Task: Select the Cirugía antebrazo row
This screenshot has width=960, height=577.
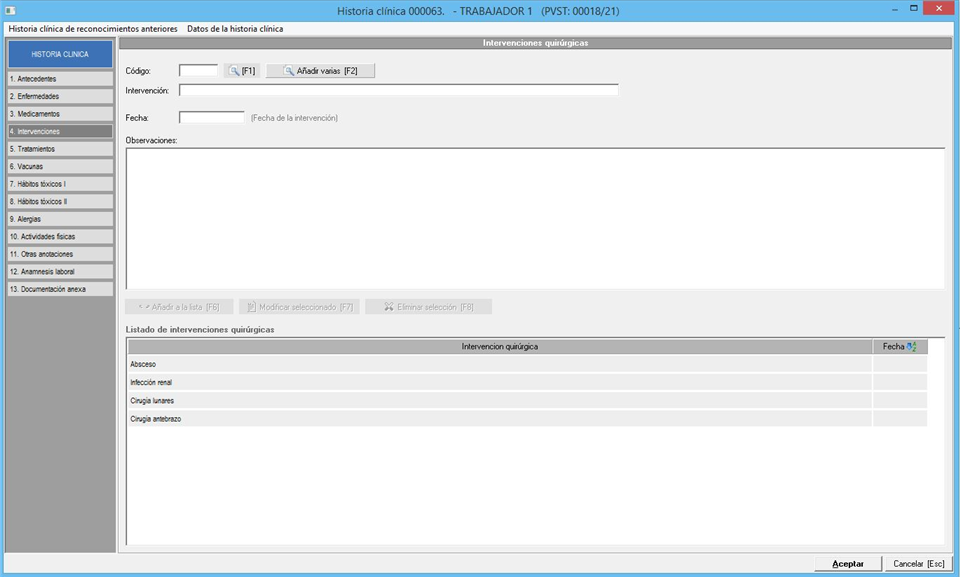Action: pos(527,420)
